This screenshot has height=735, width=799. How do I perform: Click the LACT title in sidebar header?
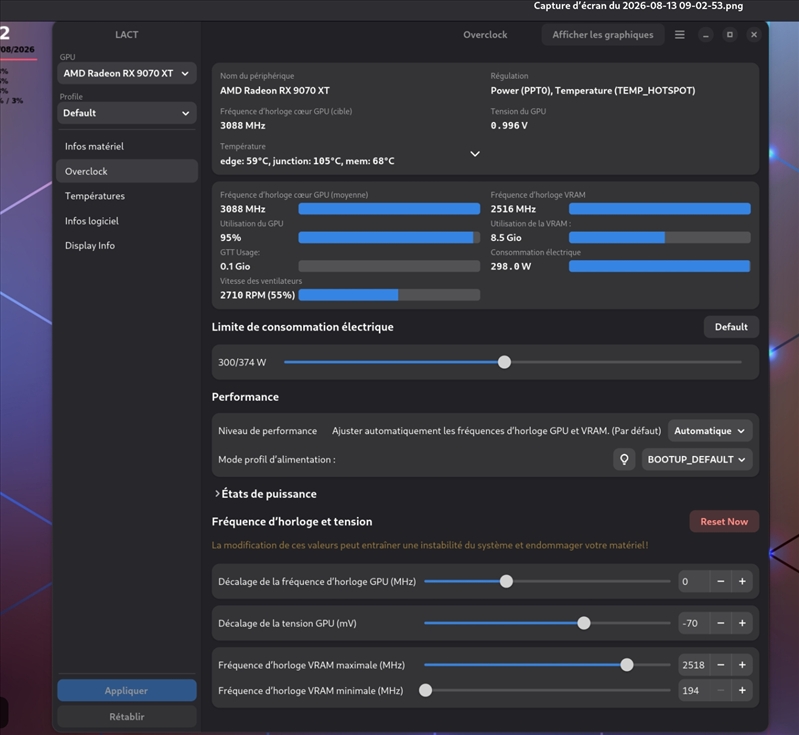(x=126, y=35)
